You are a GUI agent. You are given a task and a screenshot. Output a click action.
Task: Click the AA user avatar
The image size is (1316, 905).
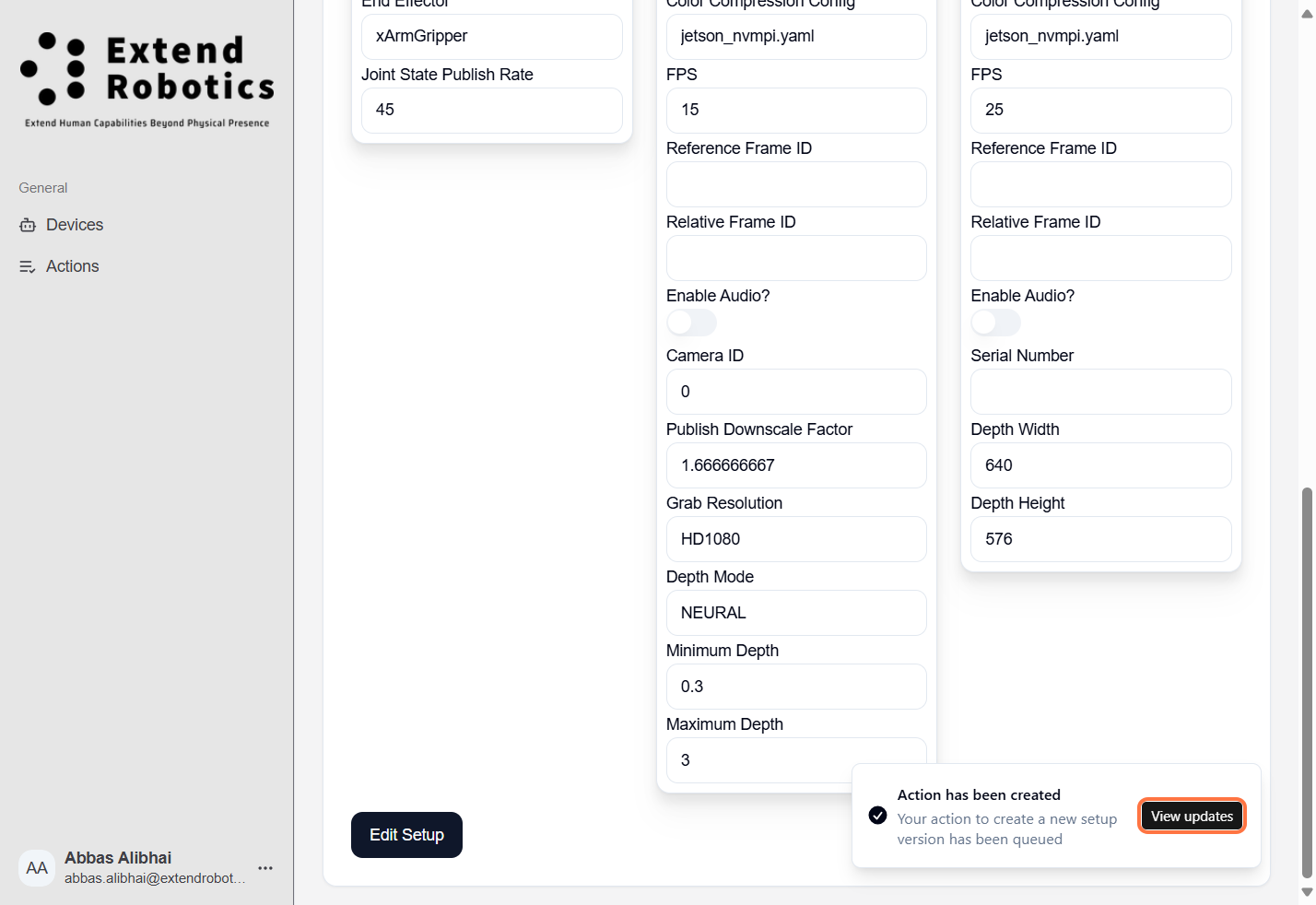[x=37, y=868]
